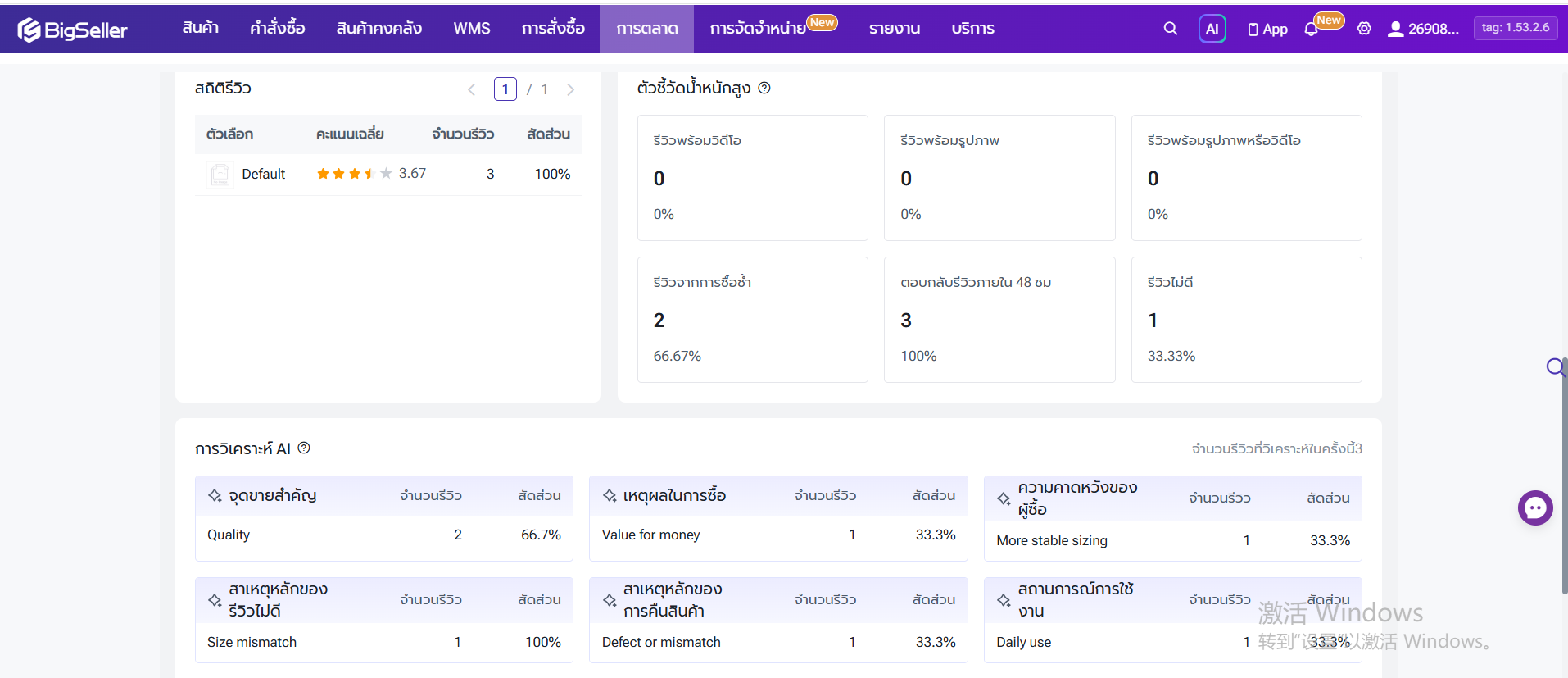This screenshot has height=678, width=1568.
Task: Open the BigSeller logo home link
Action: pyautogui.click(x=72, y=30)
